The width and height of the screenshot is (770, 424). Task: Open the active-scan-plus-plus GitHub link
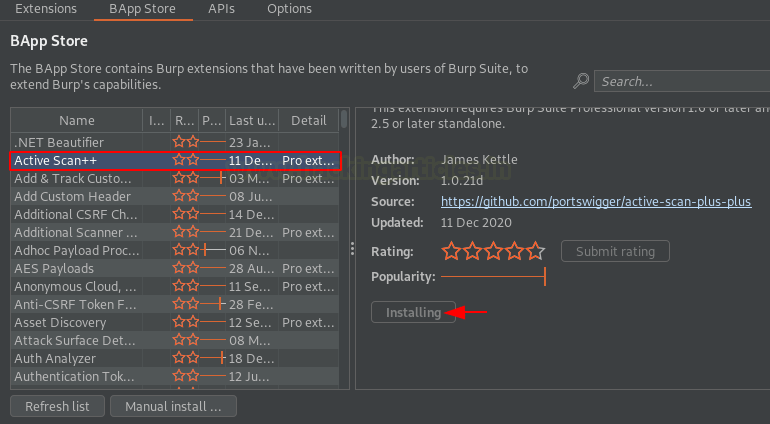click(595, 201)
